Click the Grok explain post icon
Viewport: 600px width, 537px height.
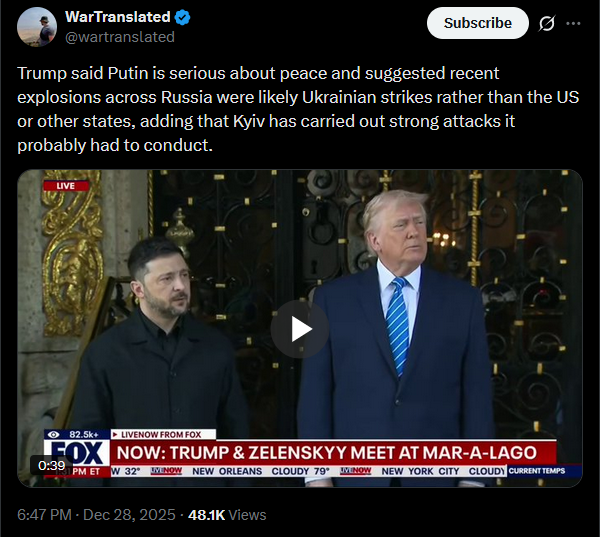point(546,23)
